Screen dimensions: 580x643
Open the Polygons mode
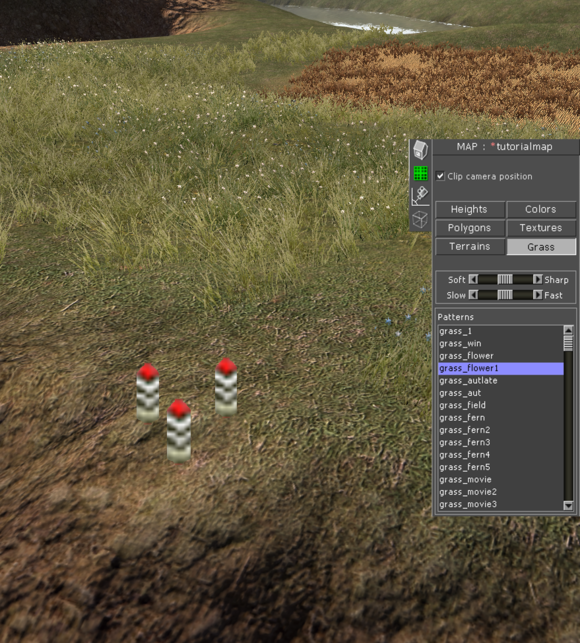[x=470, y=228]
